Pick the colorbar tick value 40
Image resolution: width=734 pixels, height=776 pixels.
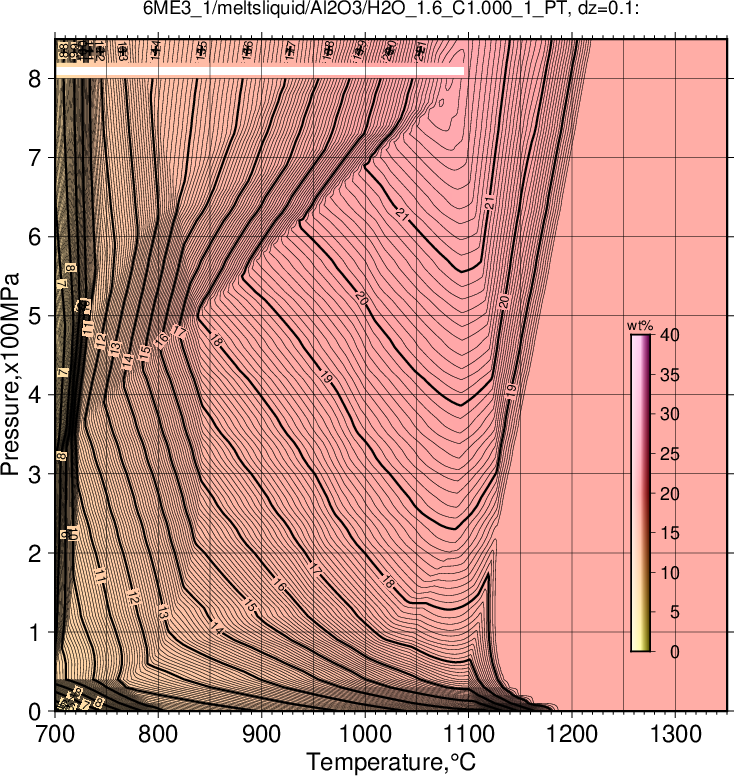[670, 335]
